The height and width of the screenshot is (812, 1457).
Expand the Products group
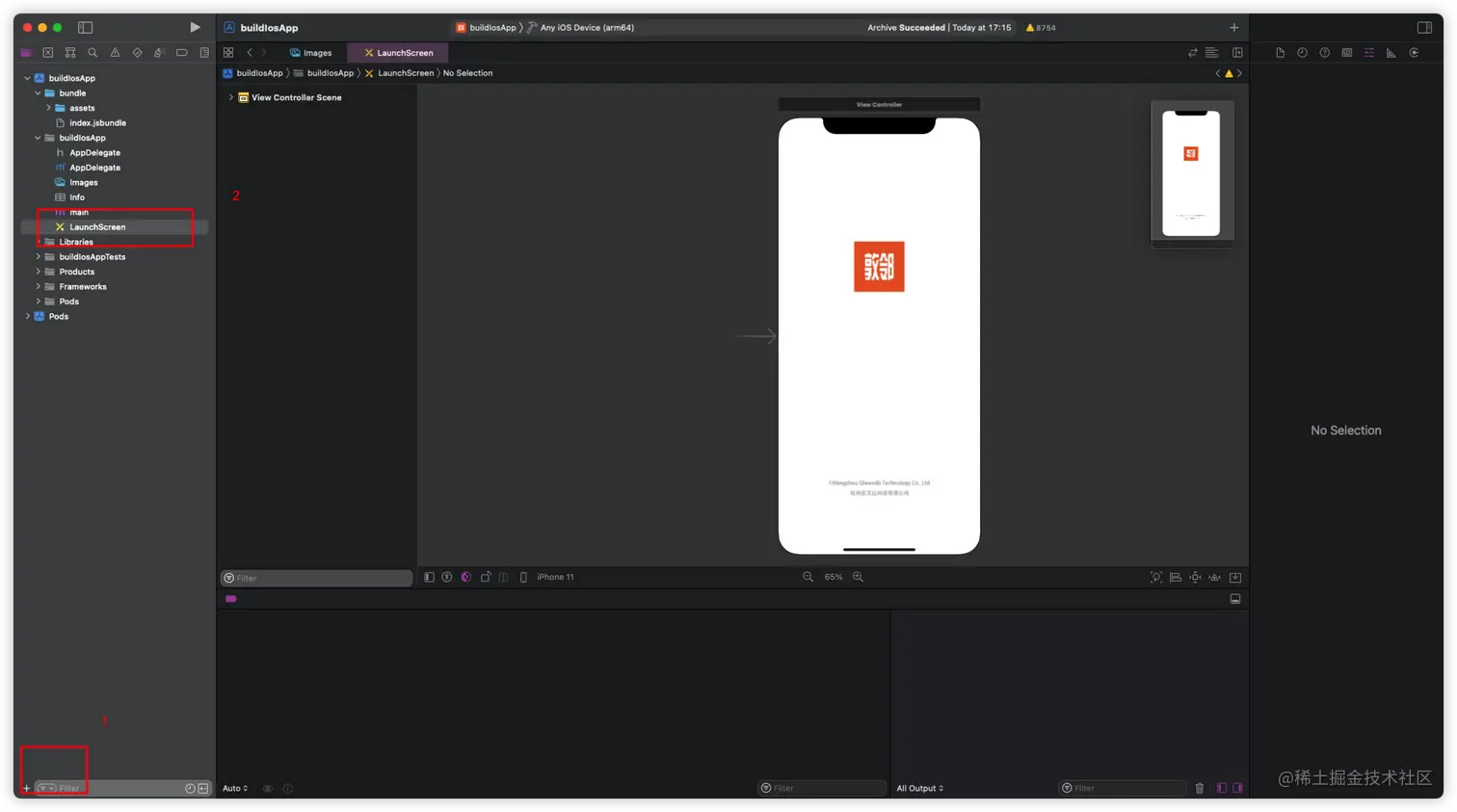coord(38,272)
